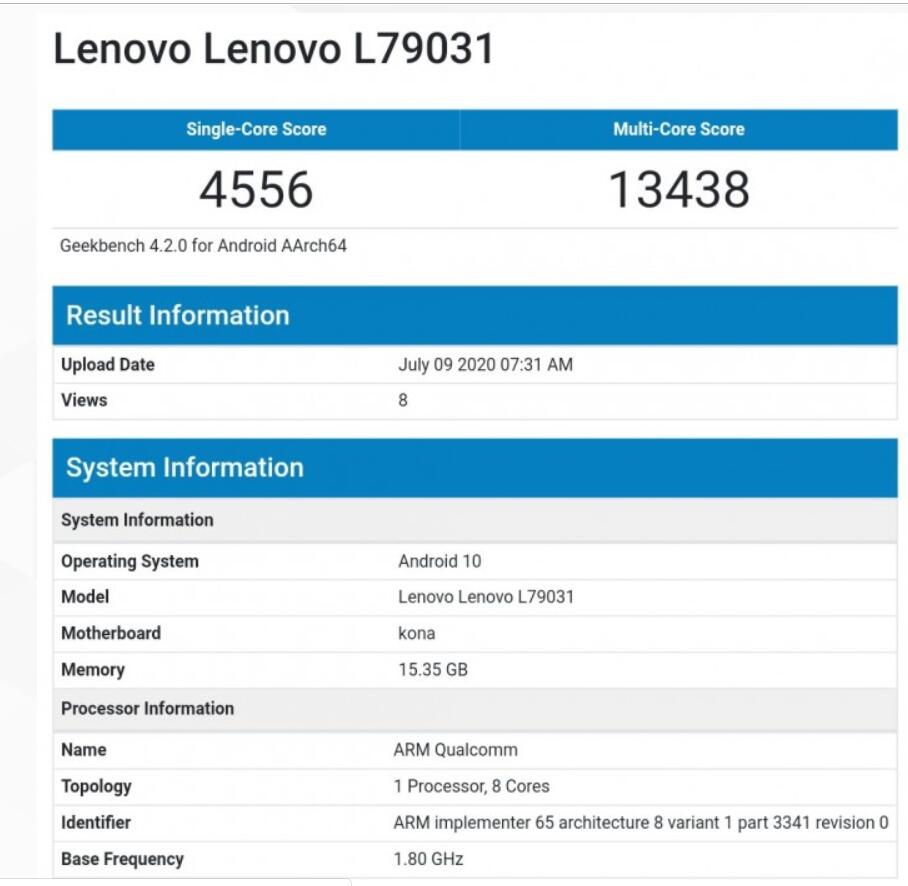The image size is (908, 886).
Task: Click the Result Information section header
Action: (475, 316)
